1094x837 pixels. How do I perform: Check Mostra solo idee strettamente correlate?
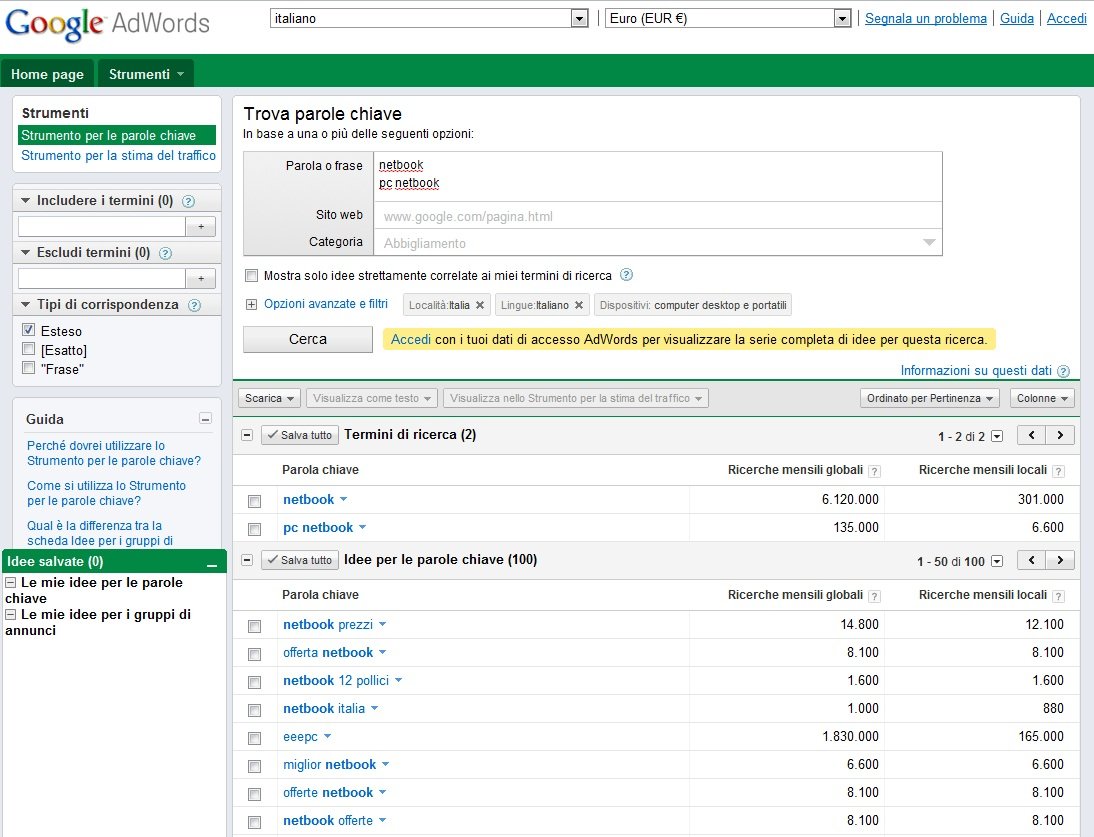251,276
